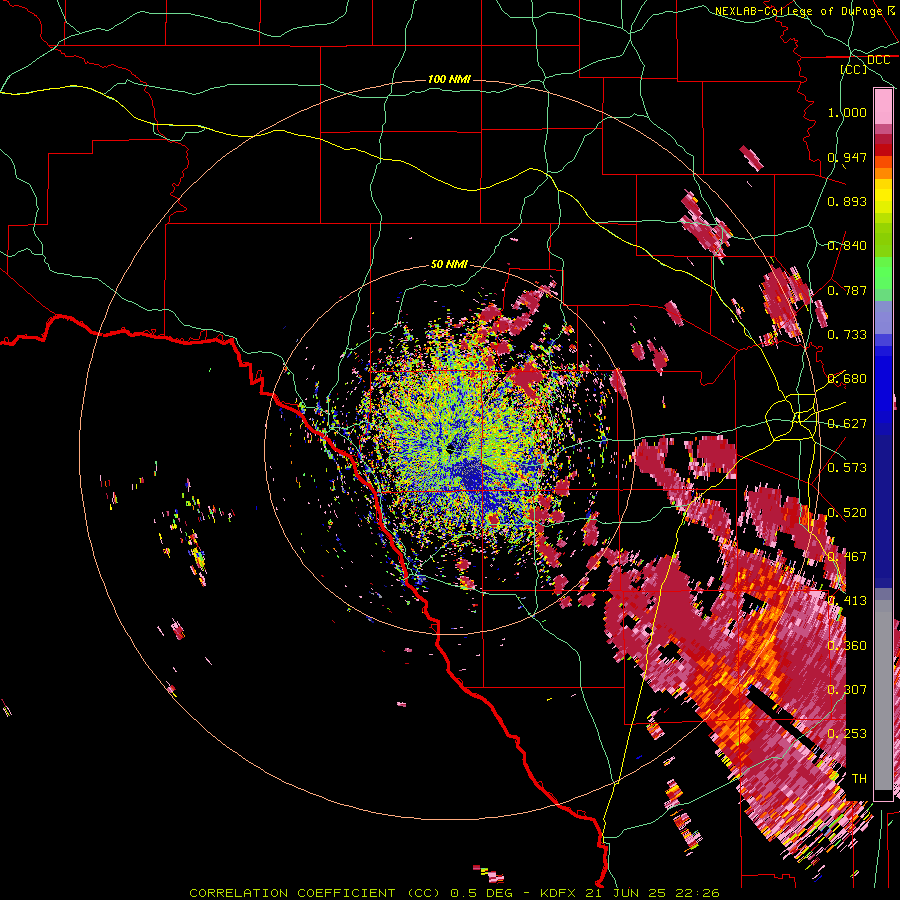Click the 0.840 scale value
900x900 pixels.
click(x=847, y=246)
